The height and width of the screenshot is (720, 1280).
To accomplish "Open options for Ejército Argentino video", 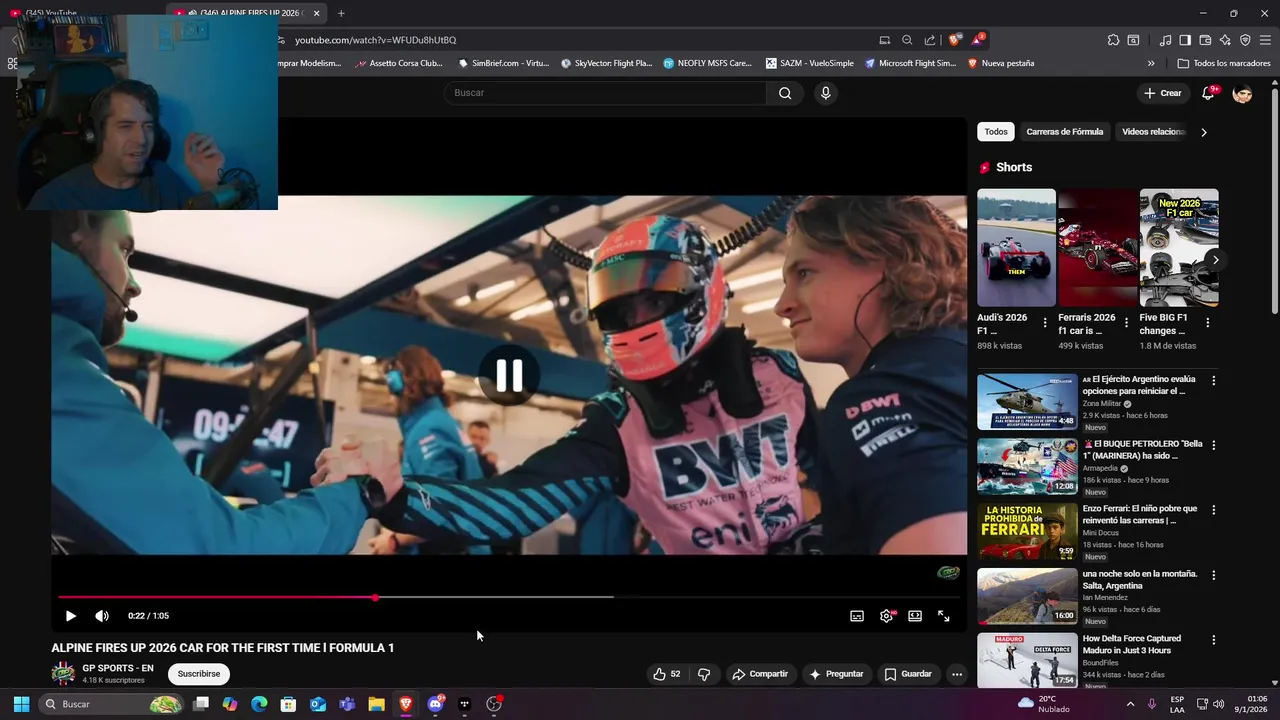I will 1213,381.
